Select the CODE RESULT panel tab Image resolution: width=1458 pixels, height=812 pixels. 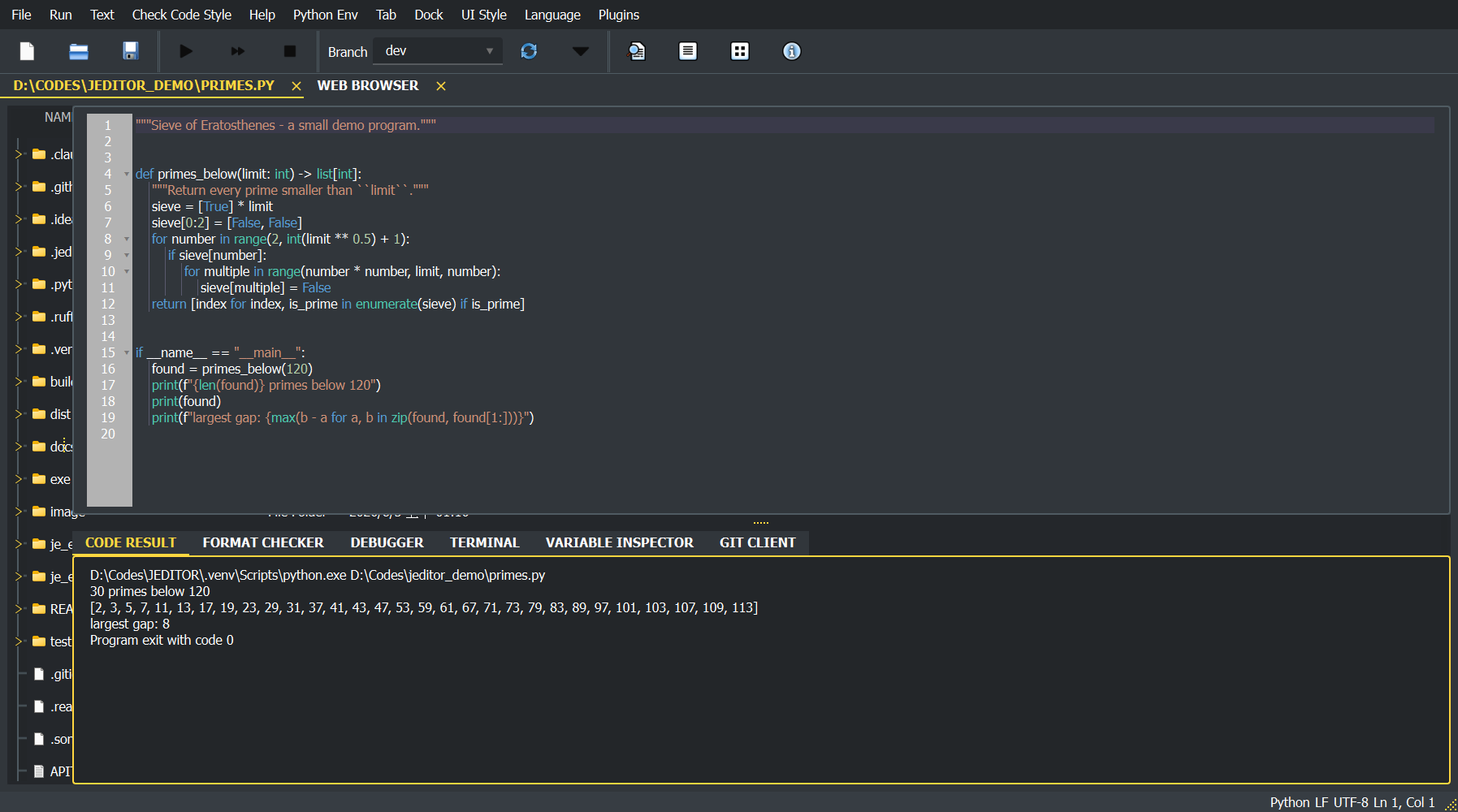pyautogui.click(x=131, y=542)
